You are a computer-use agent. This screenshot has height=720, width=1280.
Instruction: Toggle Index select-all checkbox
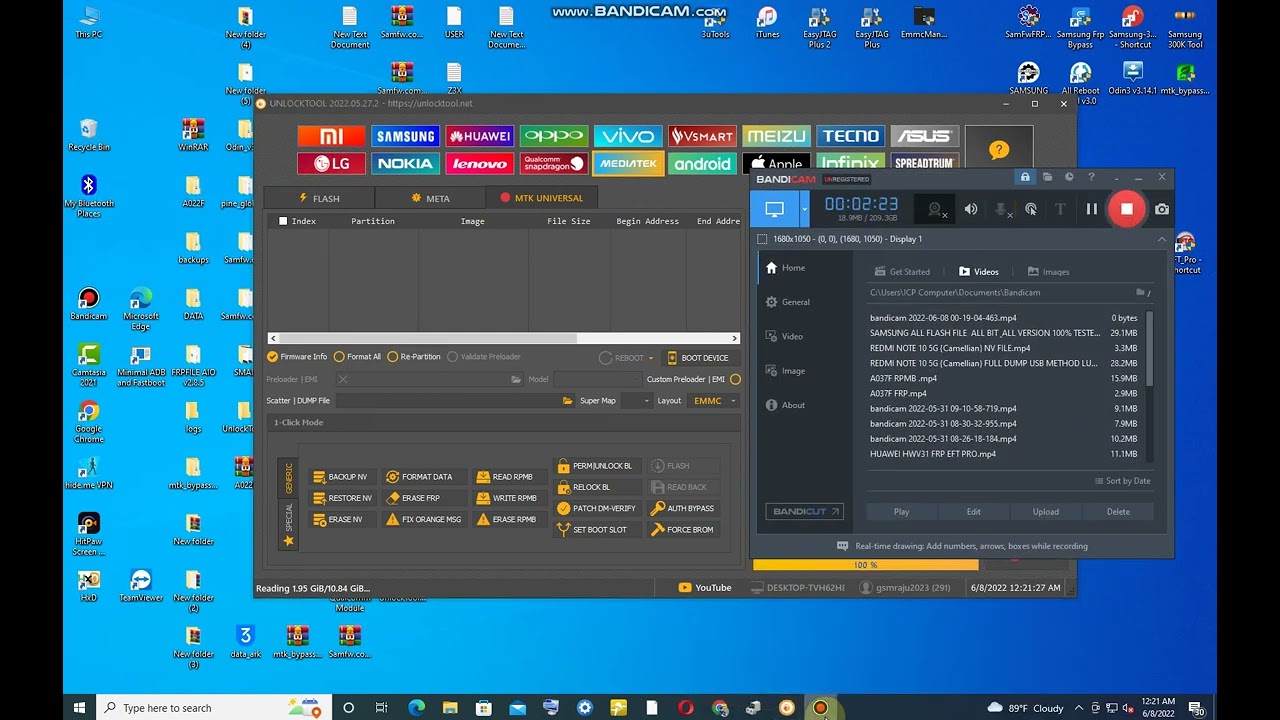coord(283,221)
